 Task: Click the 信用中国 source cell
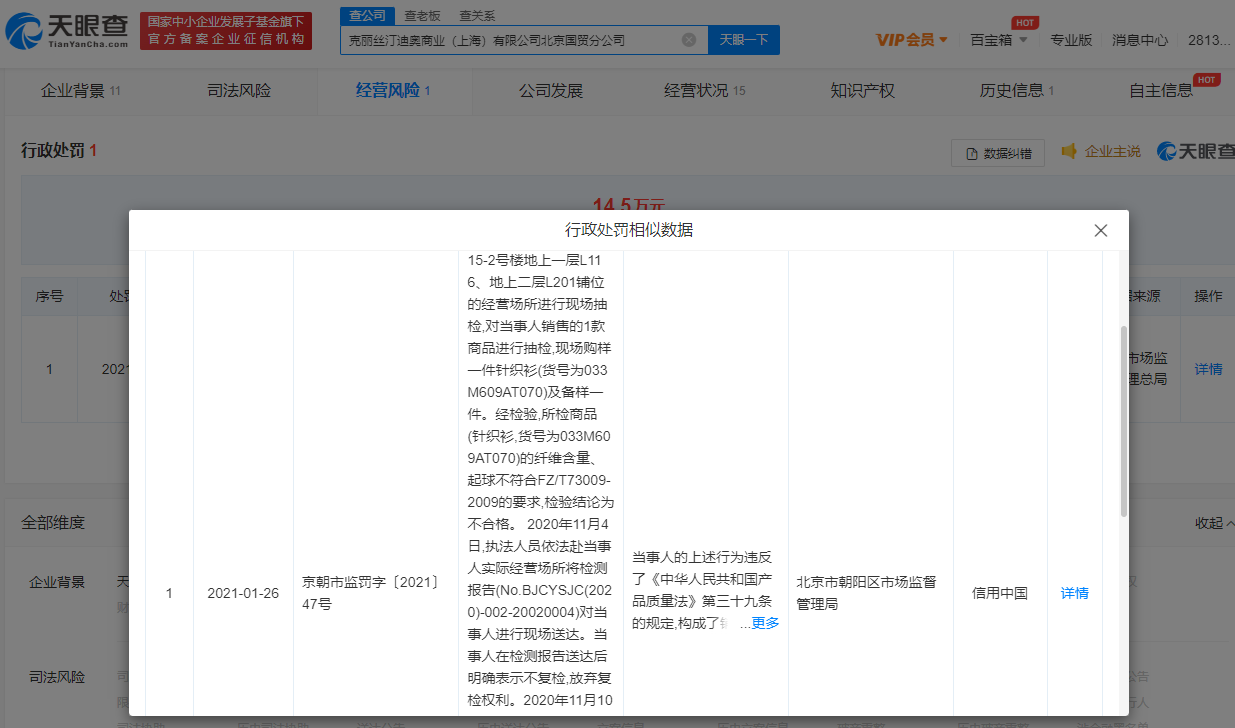tap(1000, 593)
